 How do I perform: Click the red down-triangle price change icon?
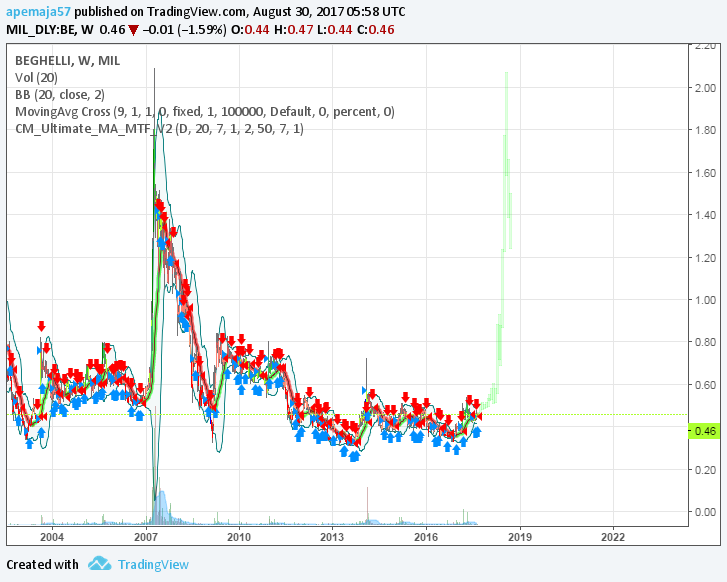pyautogui.click(x=134, y=31)
